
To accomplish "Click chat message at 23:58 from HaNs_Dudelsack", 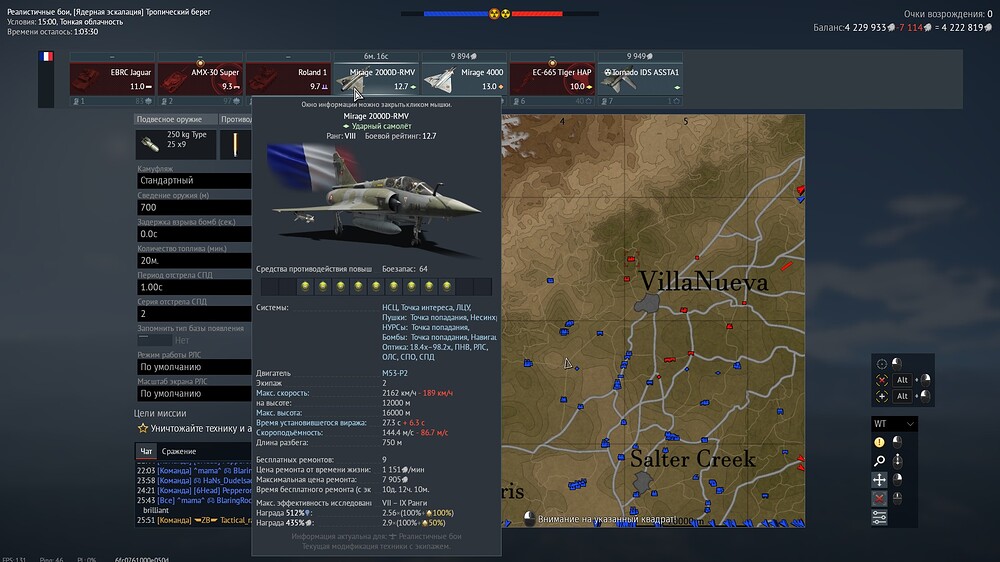I will pos(194,480).
